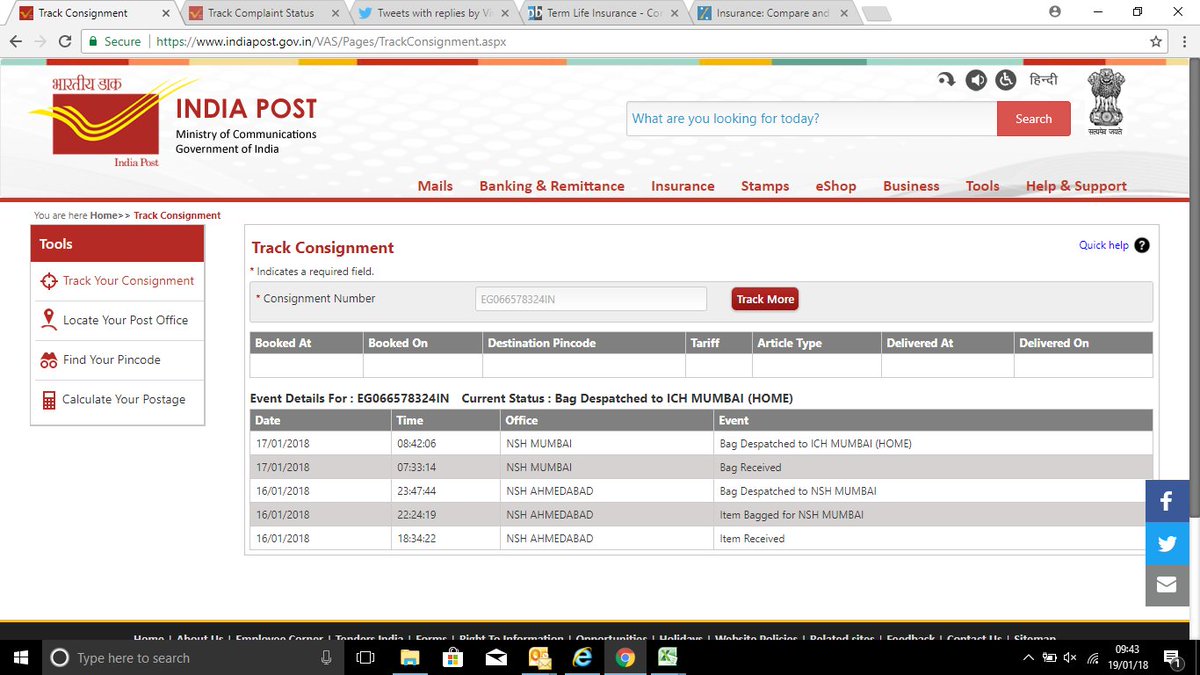
Task: Open Find Your Pincode link
Action: 111,360
